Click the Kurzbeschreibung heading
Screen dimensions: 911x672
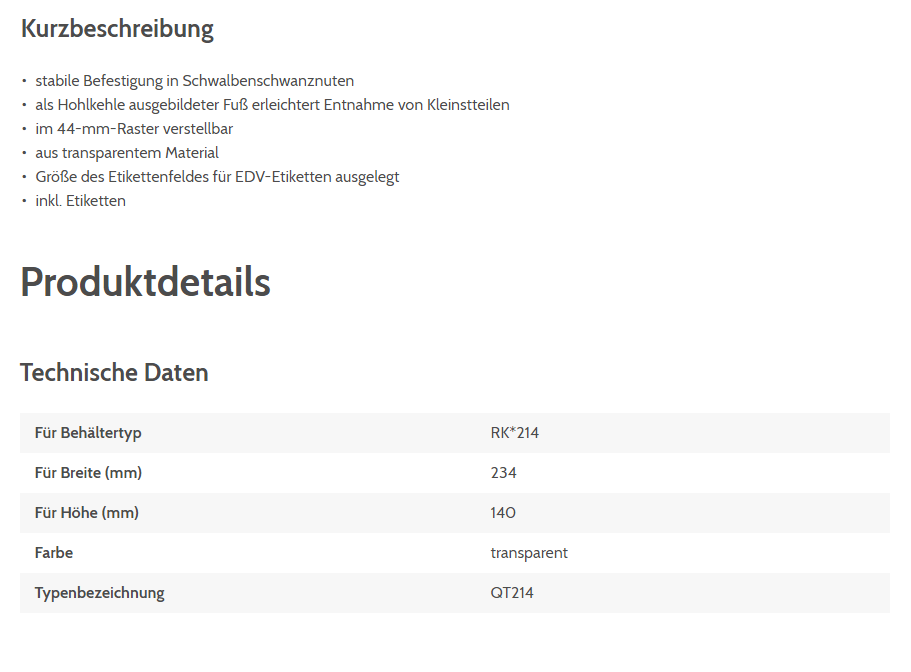click(117, 29)
